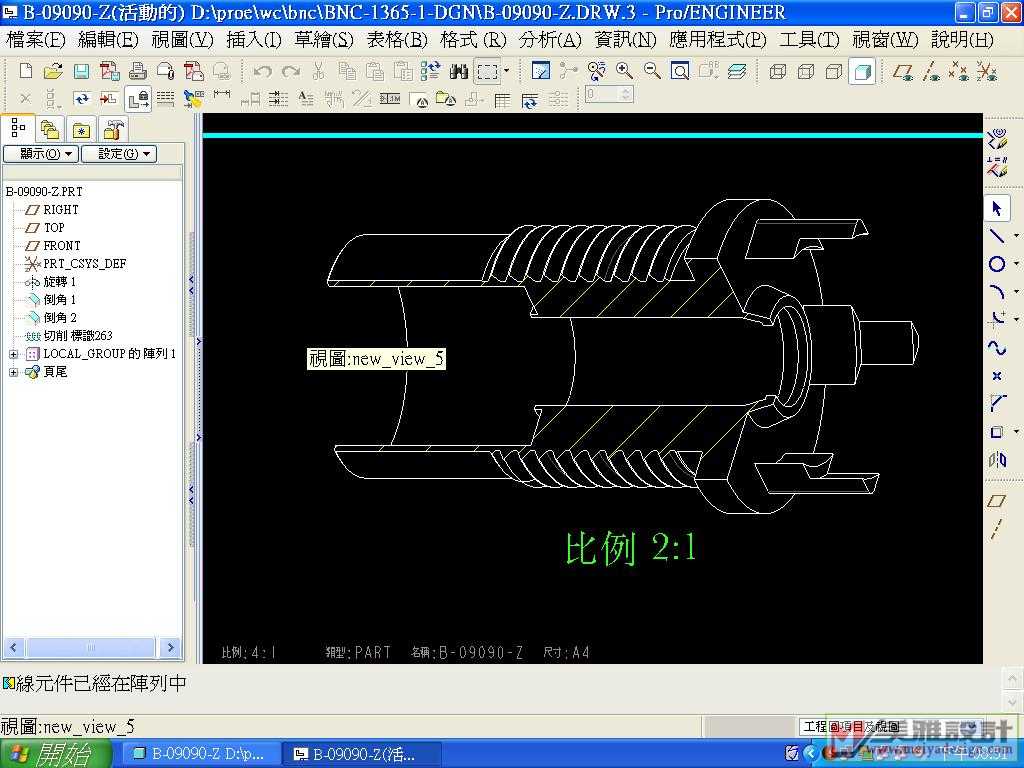Image resolution: width=1024 pixels, height=768 pixels.
Task: Toggle datum planes display
Action: pyautogui.click(x=903, y=71)
